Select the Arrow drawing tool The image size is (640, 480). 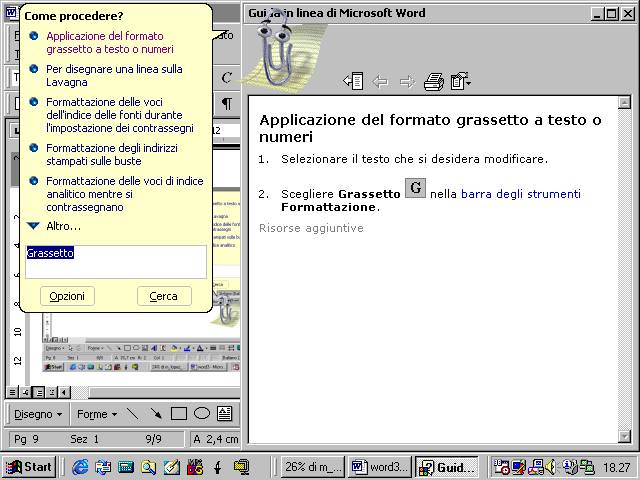point(156,414)
